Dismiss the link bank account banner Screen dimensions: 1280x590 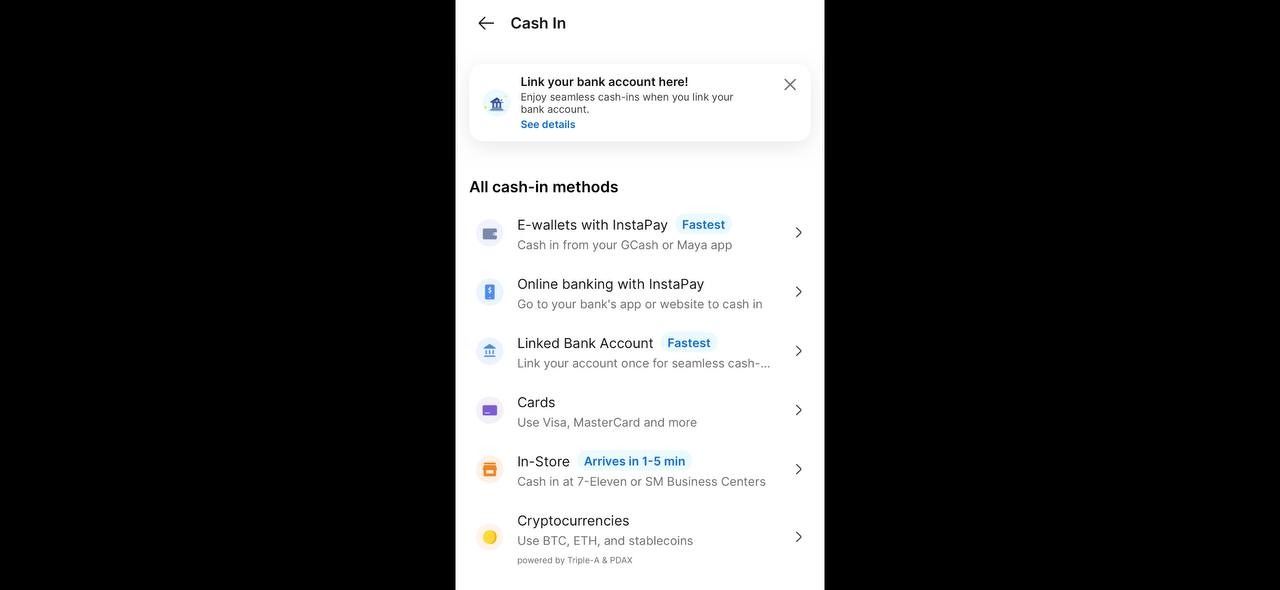(x=790, y=85)
